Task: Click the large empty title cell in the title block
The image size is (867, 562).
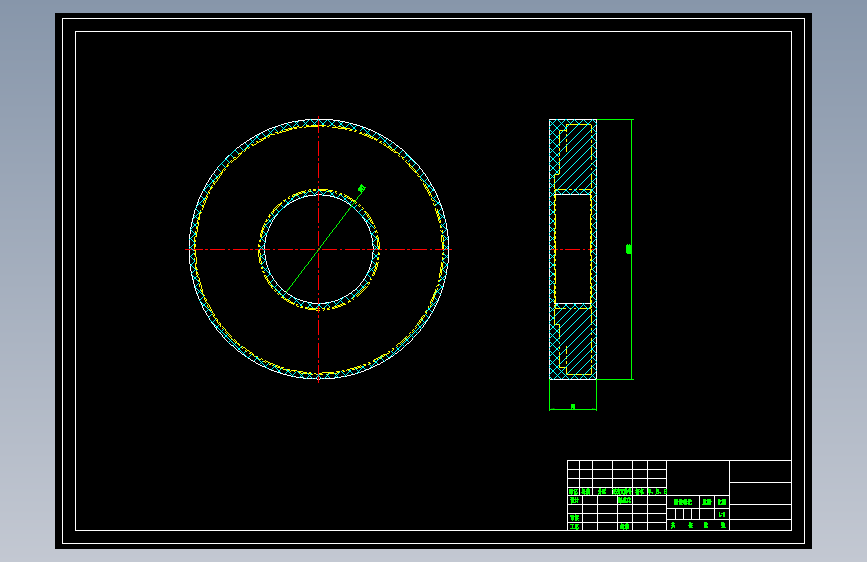Action: click(x=698, y=478)
